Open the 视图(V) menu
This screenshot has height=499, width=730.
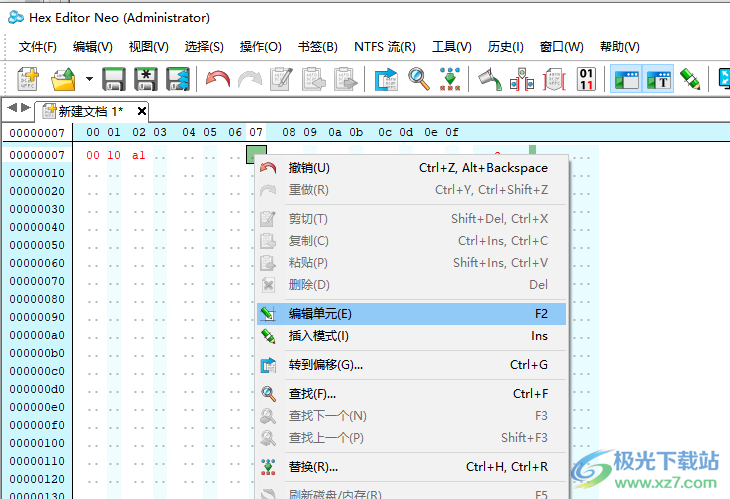(149, 47)
